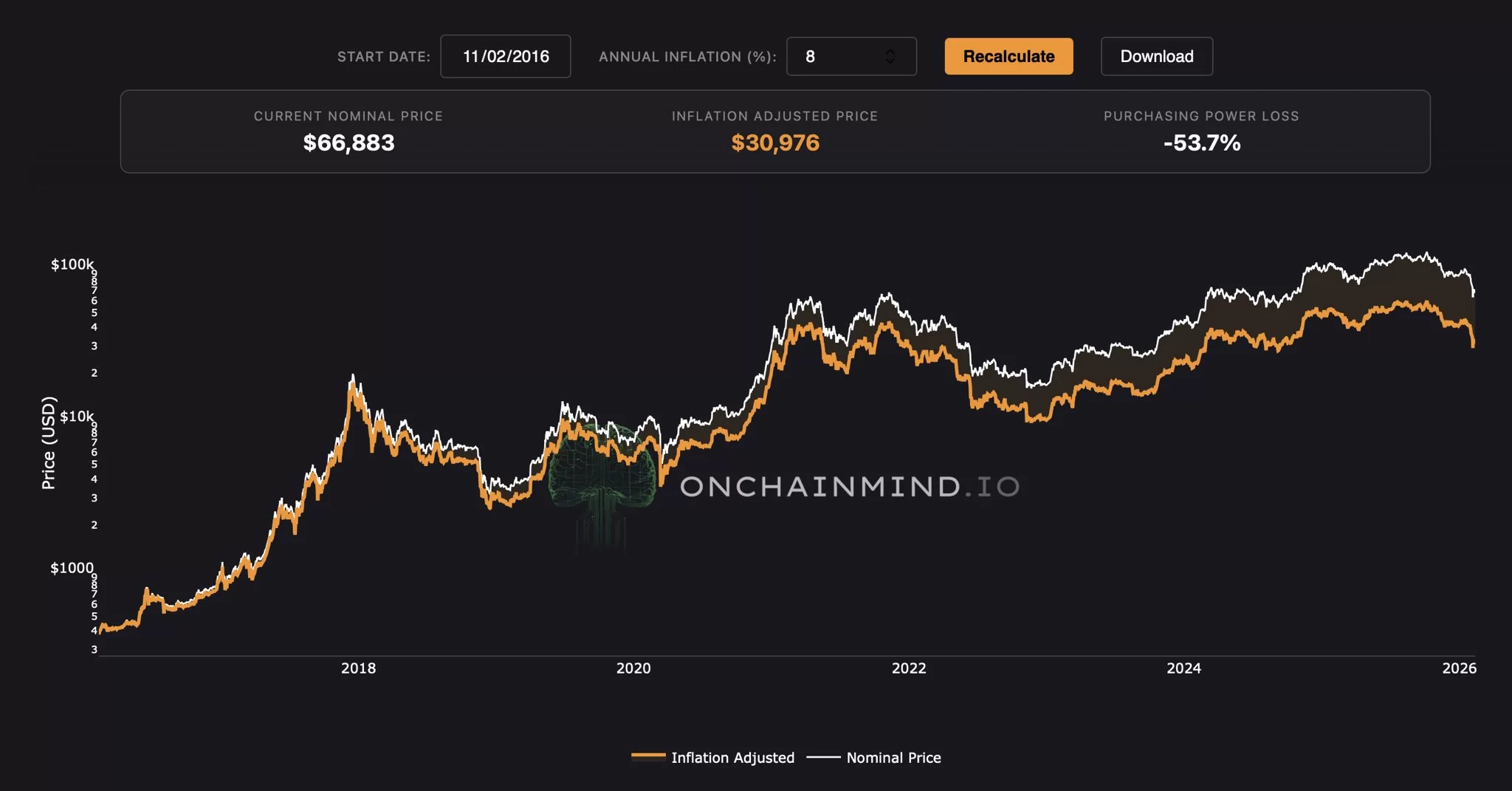The height and width of the screenshot is (791, 1512).
Task: Click the Download button
Action: pos(1157,56)
